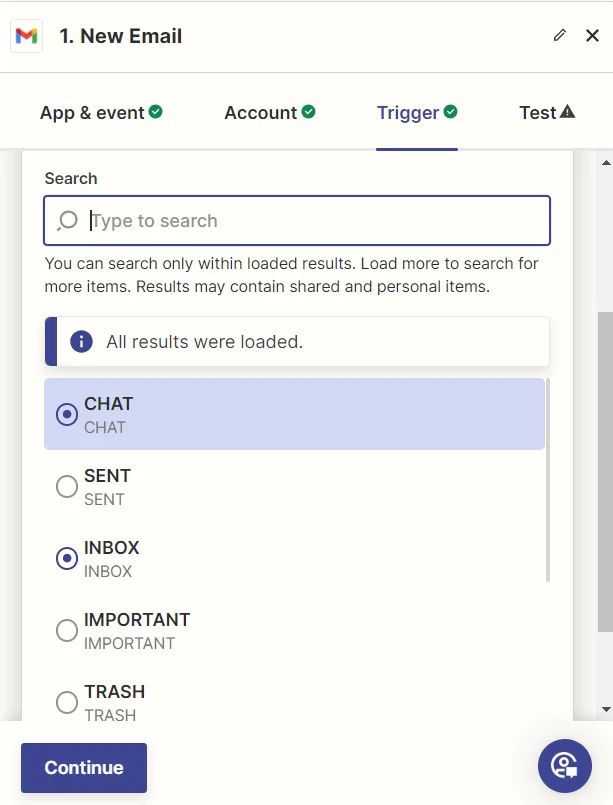Viewport: 613px width, 805px height.
Task: Close the New Email step panel
Action: (x=592, y=35)
